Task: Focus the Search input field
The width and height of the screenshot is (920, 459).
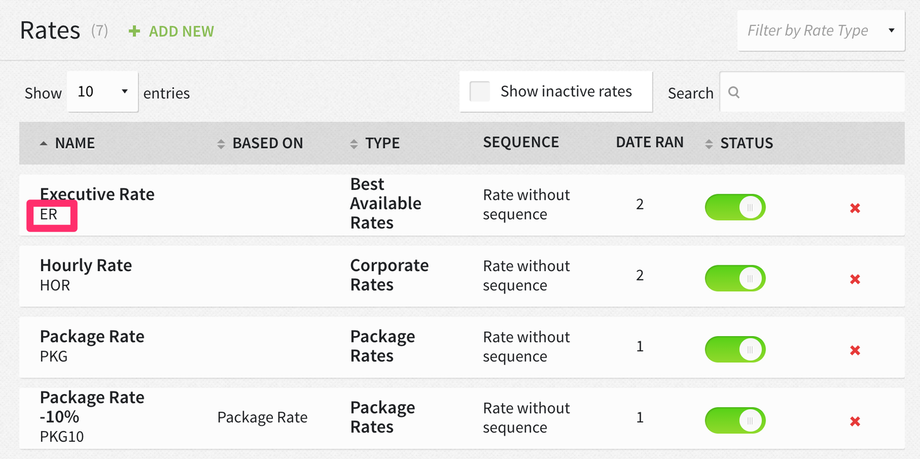Action: 820,93
